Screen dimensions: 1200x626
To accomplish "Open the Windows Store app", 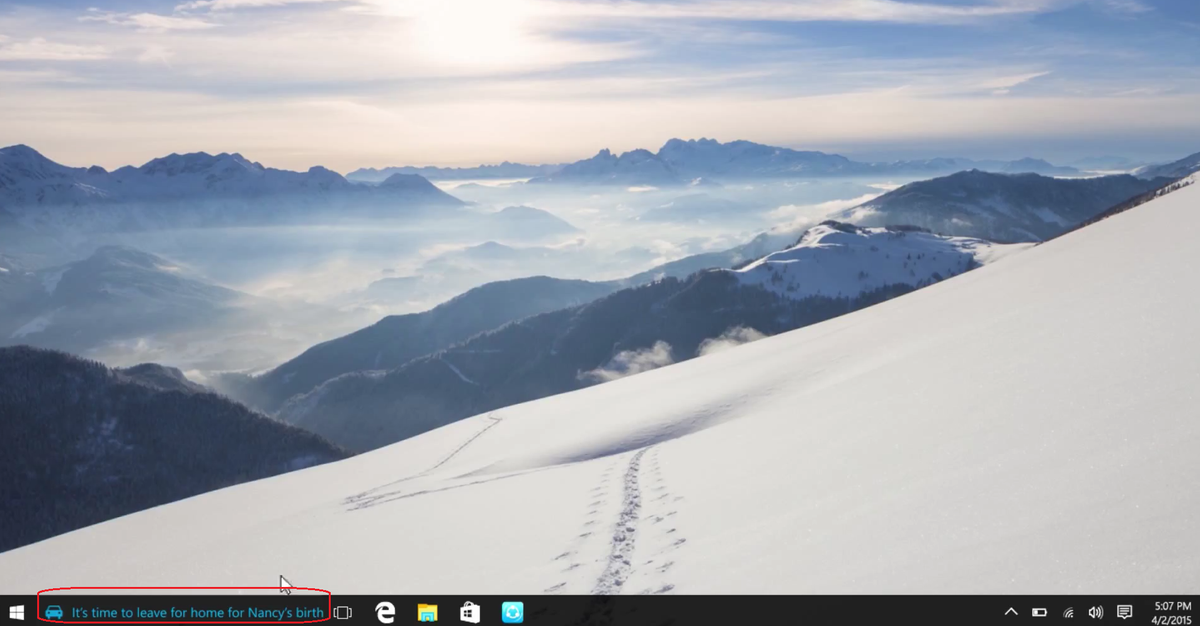I will (x=468, y=609).
